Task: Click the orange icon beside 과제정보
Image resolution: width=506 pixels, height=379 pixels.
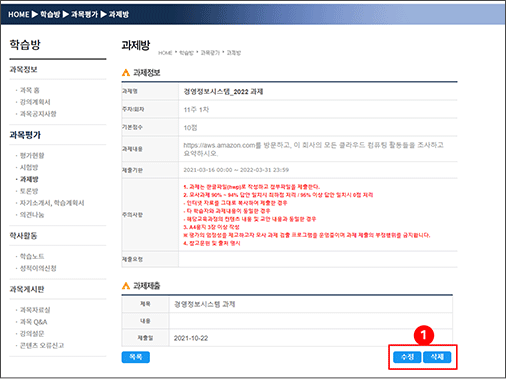Action: click(x=126, y=73)
